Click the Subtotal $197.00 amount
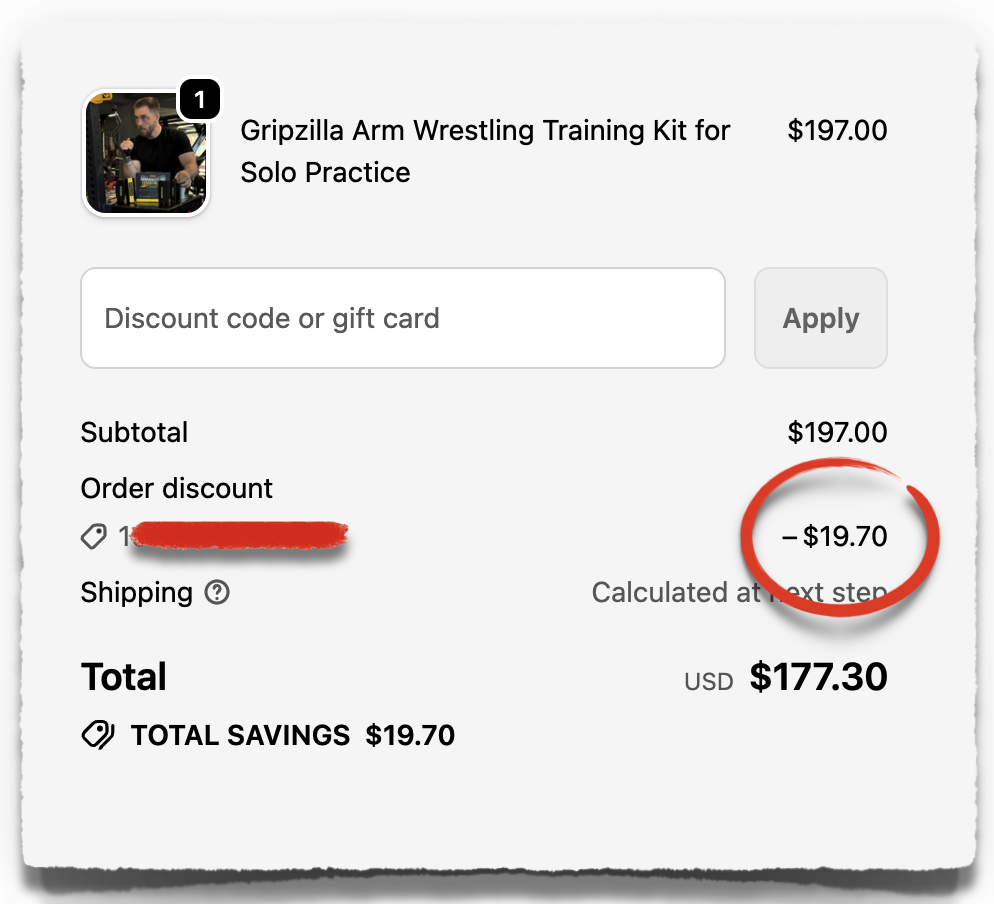Screen dimensions: 994x904 pos(838,432)
